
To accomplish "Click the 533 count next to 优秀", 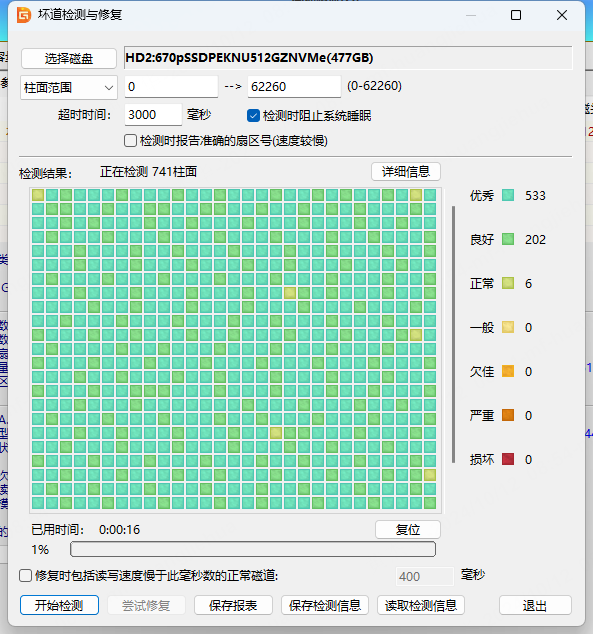I will [x=535, y=196].
